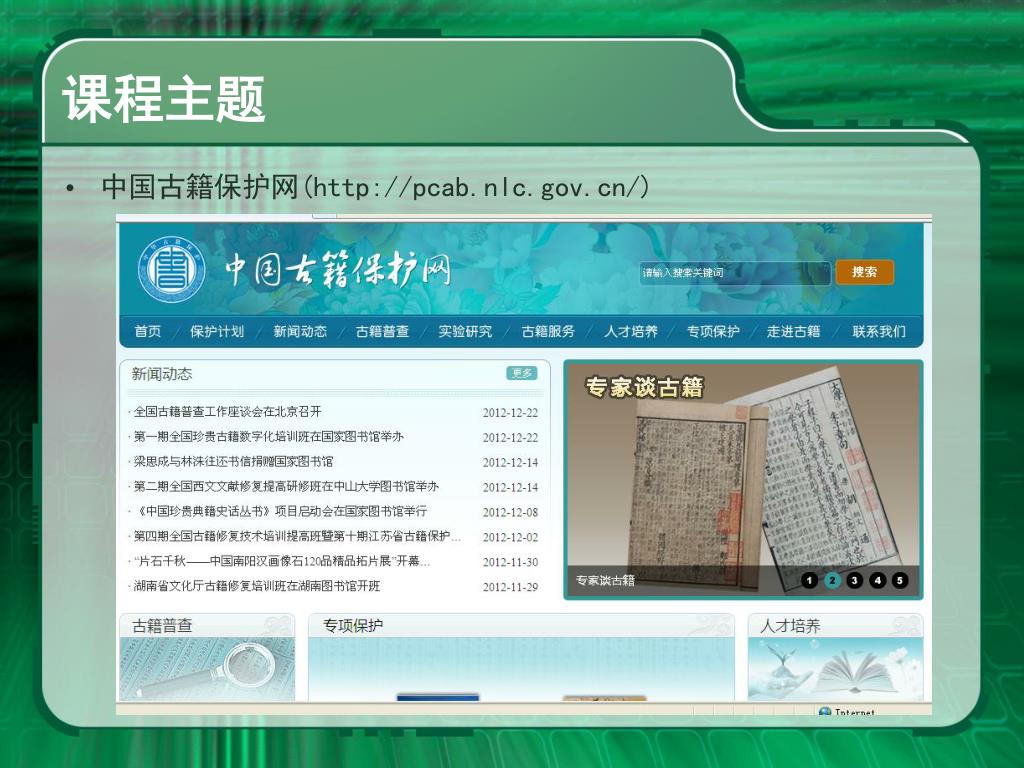Image resolution: width=1024 pixels, height=768 pixels.
Task: Select slide 3 in banner carousel
Action: pos(854,580)
